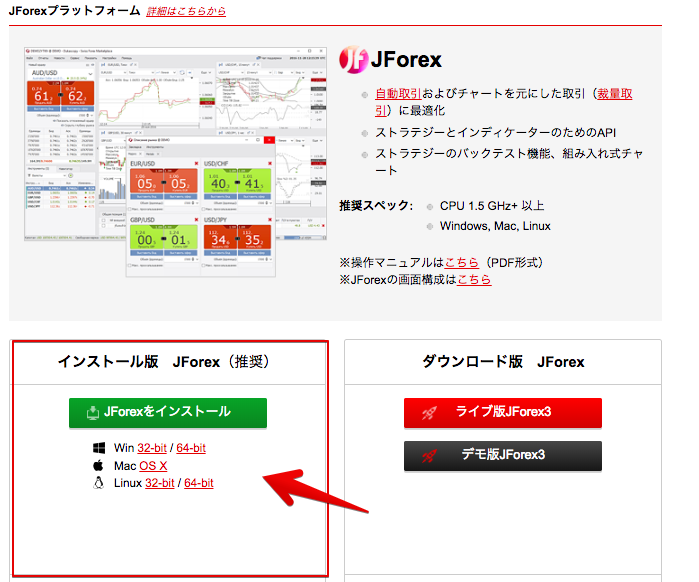The height and width of the screenshot is (582, 699).
Task: Download the Linux 64-bit installer
Action: (x=199, y=483)
